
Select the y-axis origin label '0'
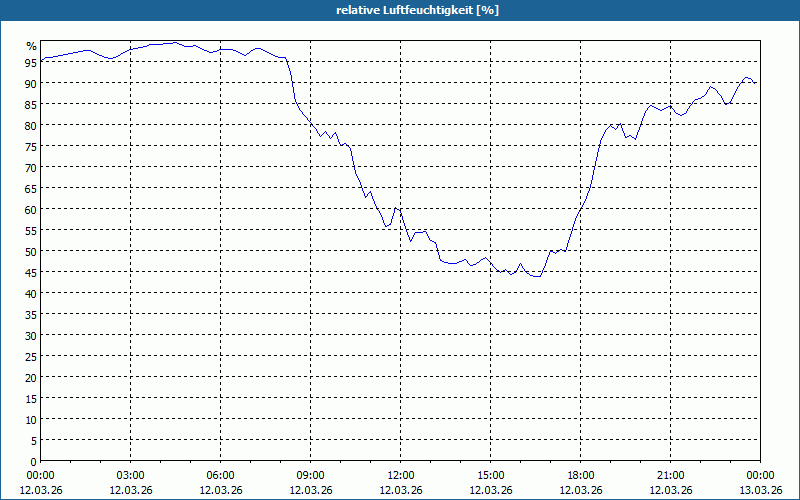[34, 462]
